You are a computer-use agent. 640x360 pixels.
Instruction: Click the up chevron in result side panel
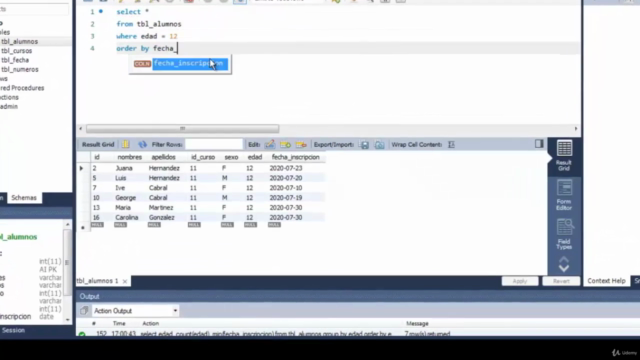click(x=564, y=260)
